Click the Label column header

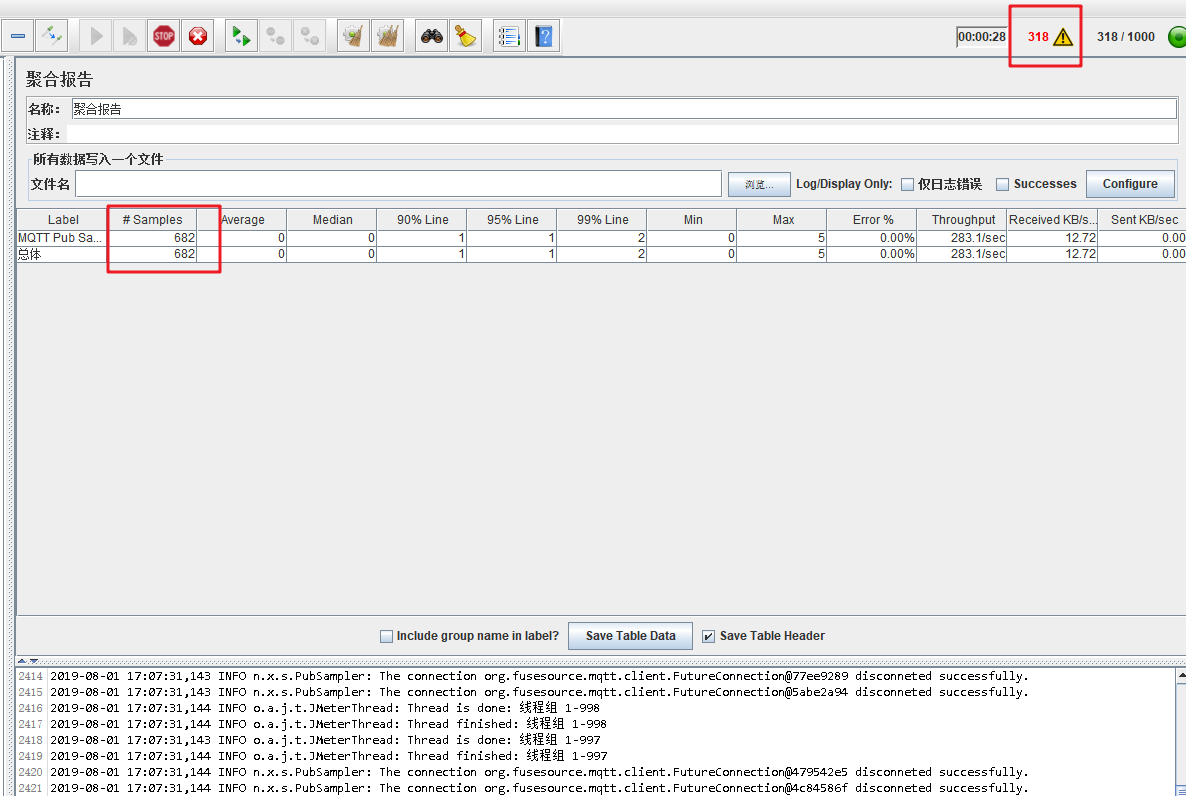click(63, 219)
